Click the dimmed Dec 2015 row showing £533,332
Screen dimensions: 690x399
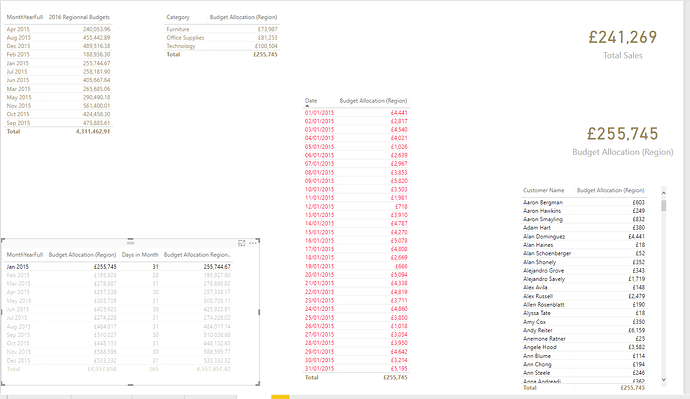118,360
